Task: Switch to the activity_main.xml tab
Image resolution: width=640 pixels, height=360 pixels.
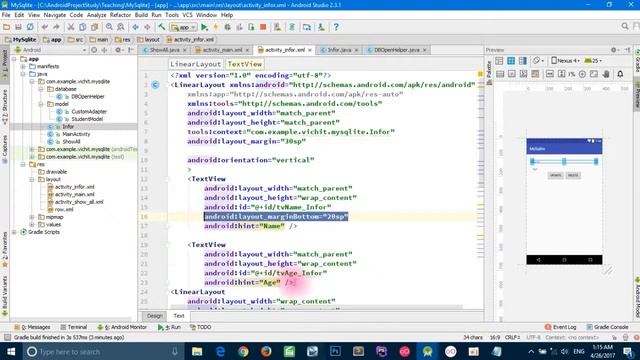Action: point(222,50)
